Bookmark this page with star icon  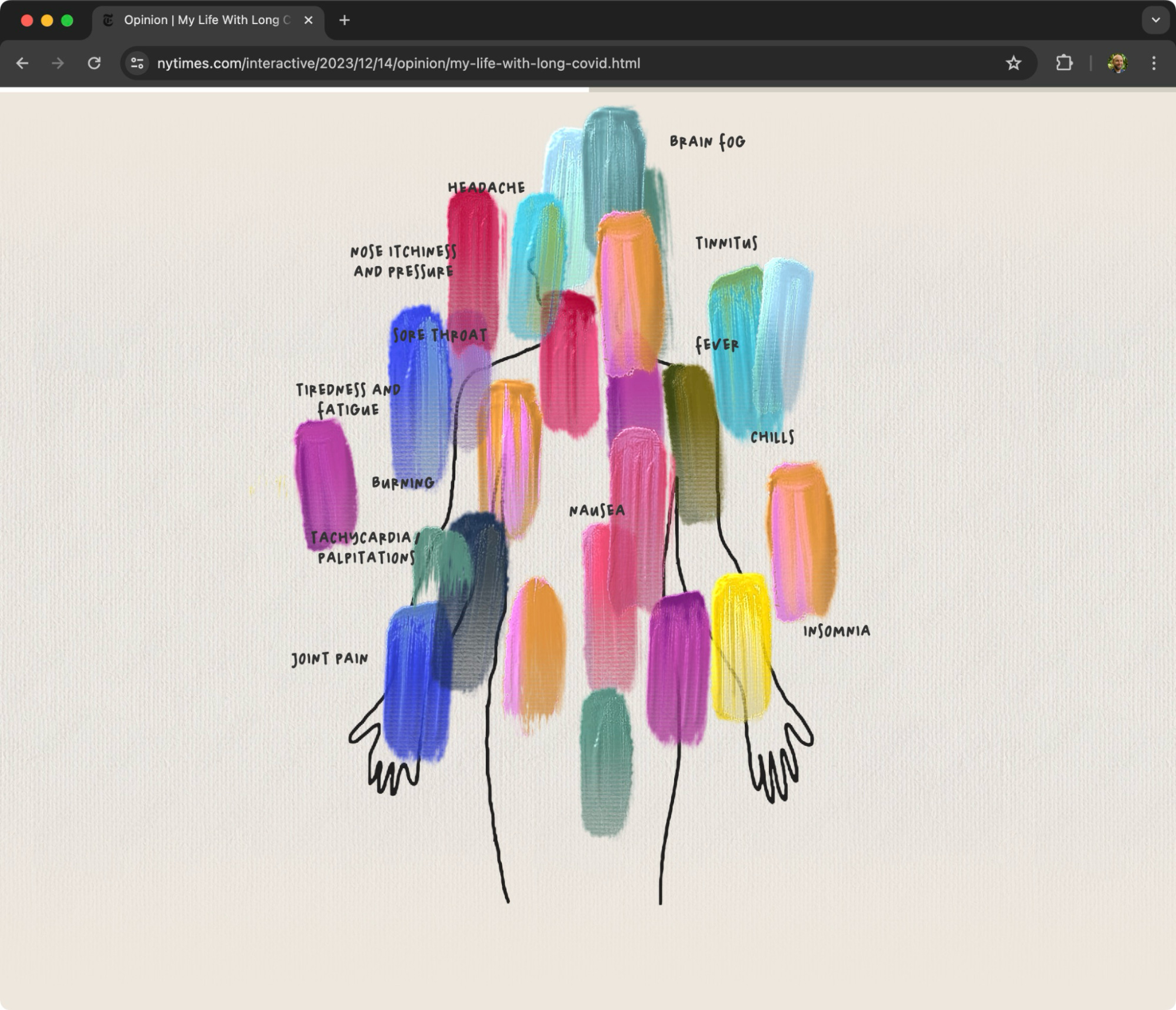pyautogui.click(x=1013, y=63)
